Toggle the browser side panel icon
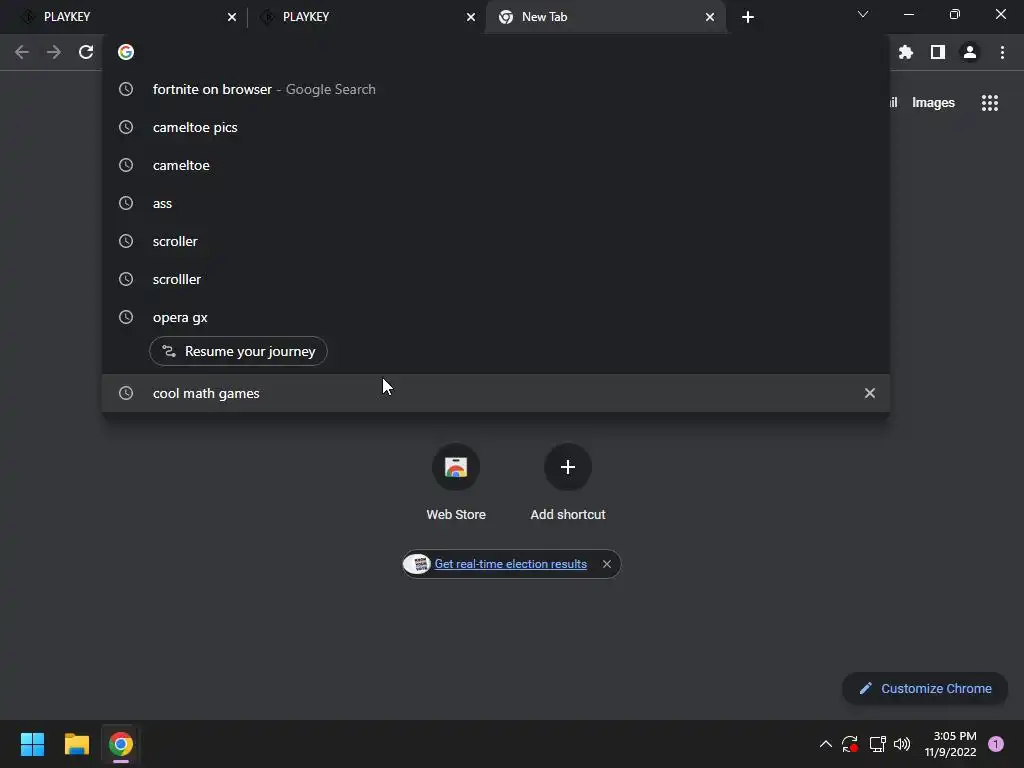The image size is (1024, 768). (x=938, y=52)
